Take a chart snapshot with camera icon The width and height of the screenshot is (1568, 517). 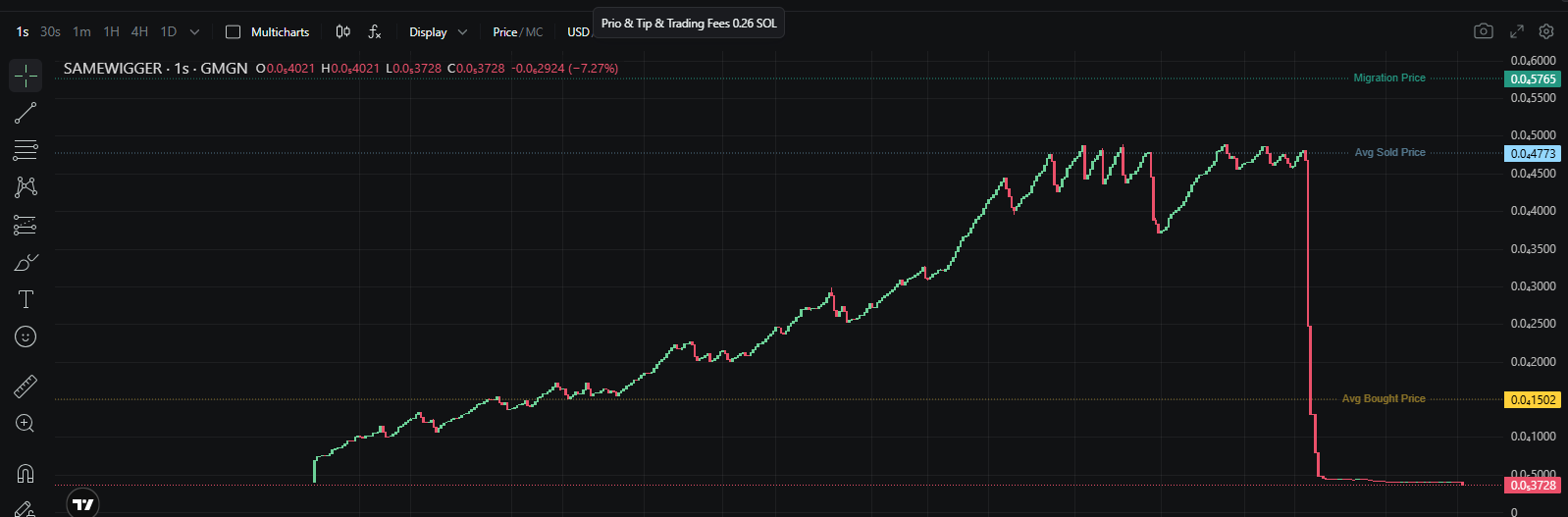point(1484,31)
